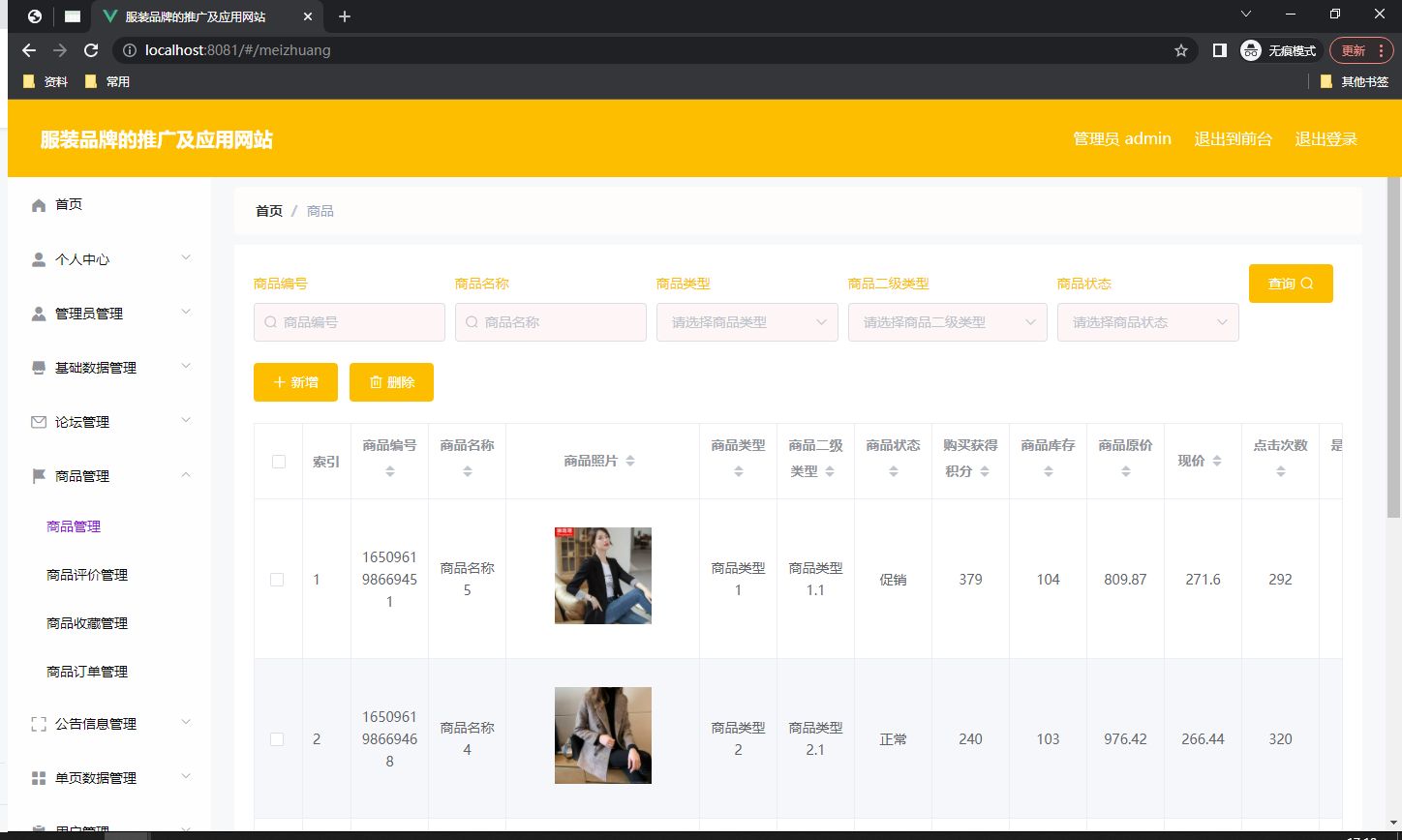The image size is (1402, 840).
Task: Sort by 商品照片 column arrows
Action: pyautogui.click(x=630, y=462)
